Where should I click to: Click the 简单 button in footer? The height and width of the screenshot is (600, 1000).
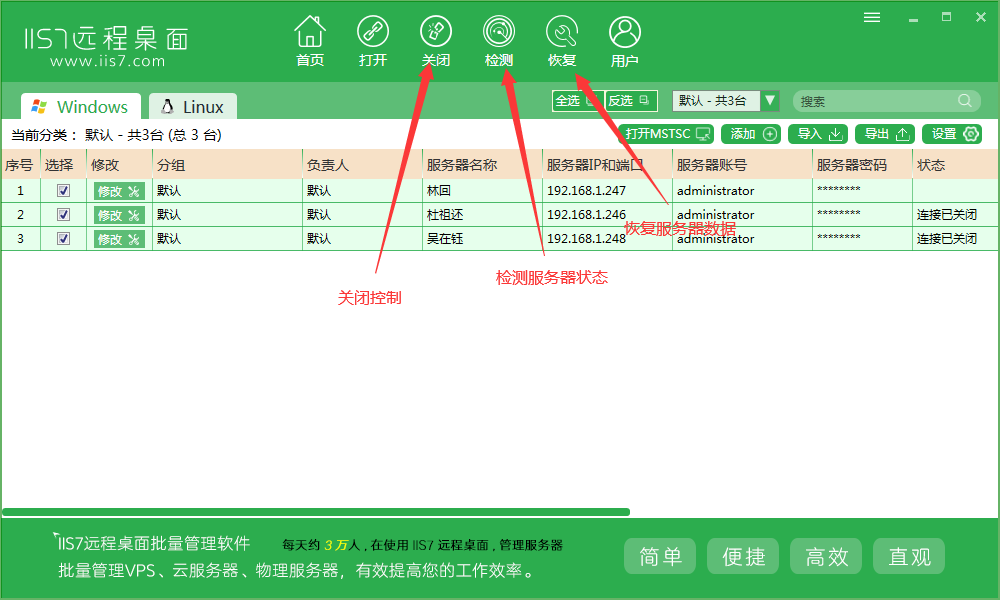coord(659,556)
